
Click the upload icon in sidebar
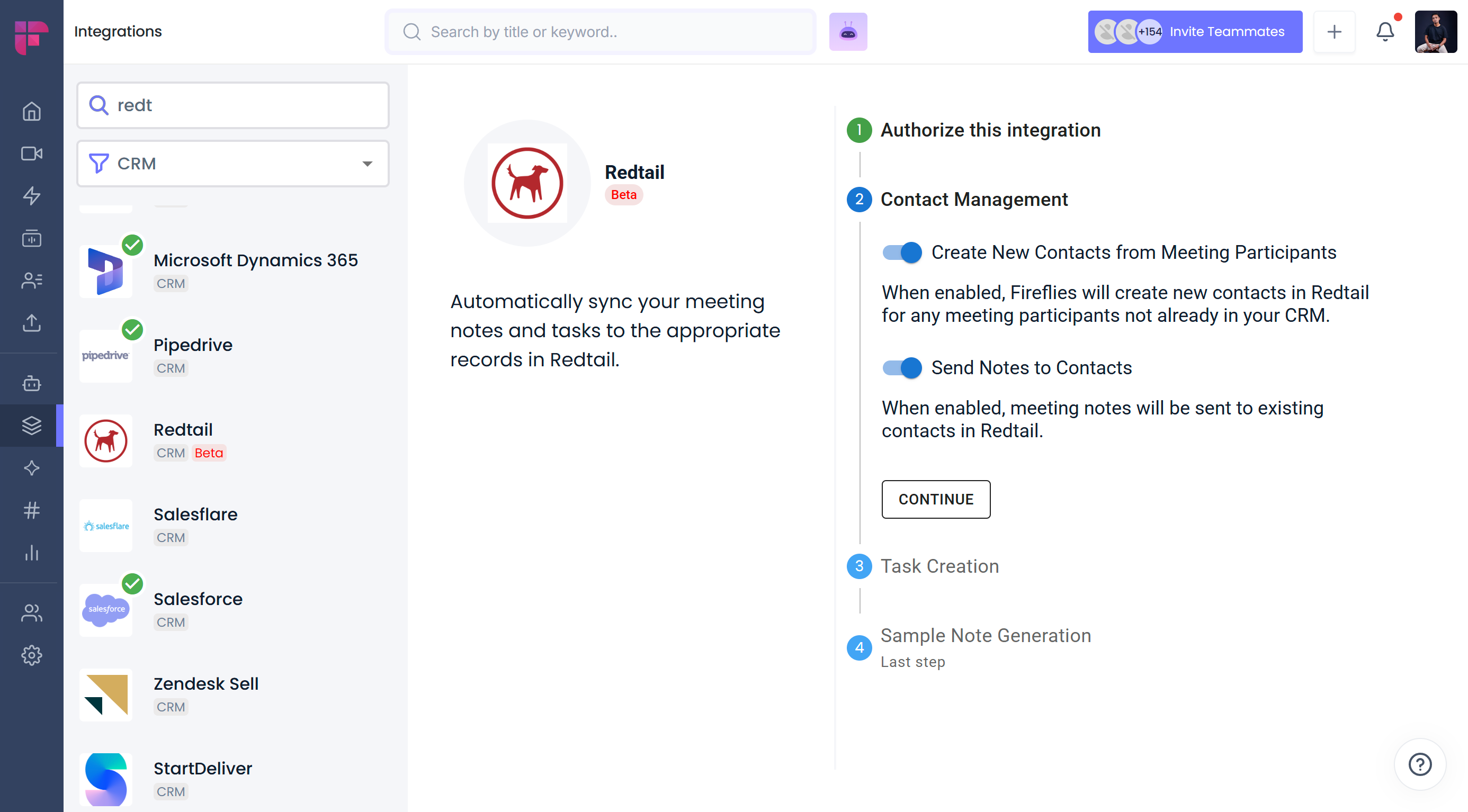(x=31, y=323)
